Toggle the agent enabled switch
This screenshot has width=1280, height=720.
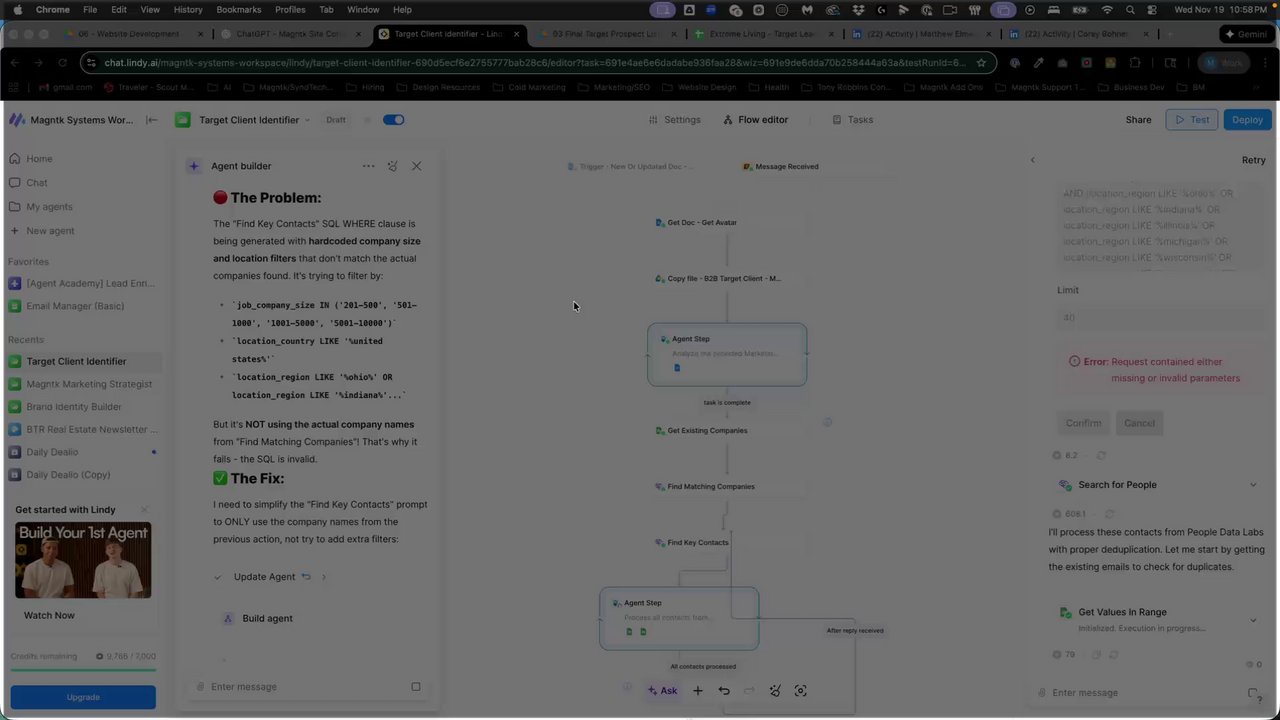[393, 120]
